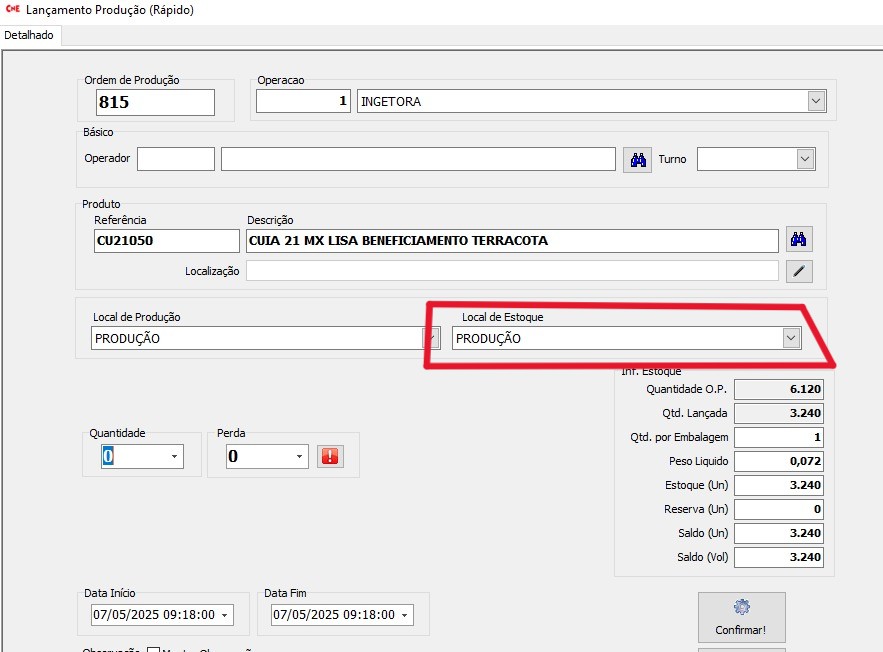
Task: Toggle the checkbox next to Observação
Action: (153, 650)
